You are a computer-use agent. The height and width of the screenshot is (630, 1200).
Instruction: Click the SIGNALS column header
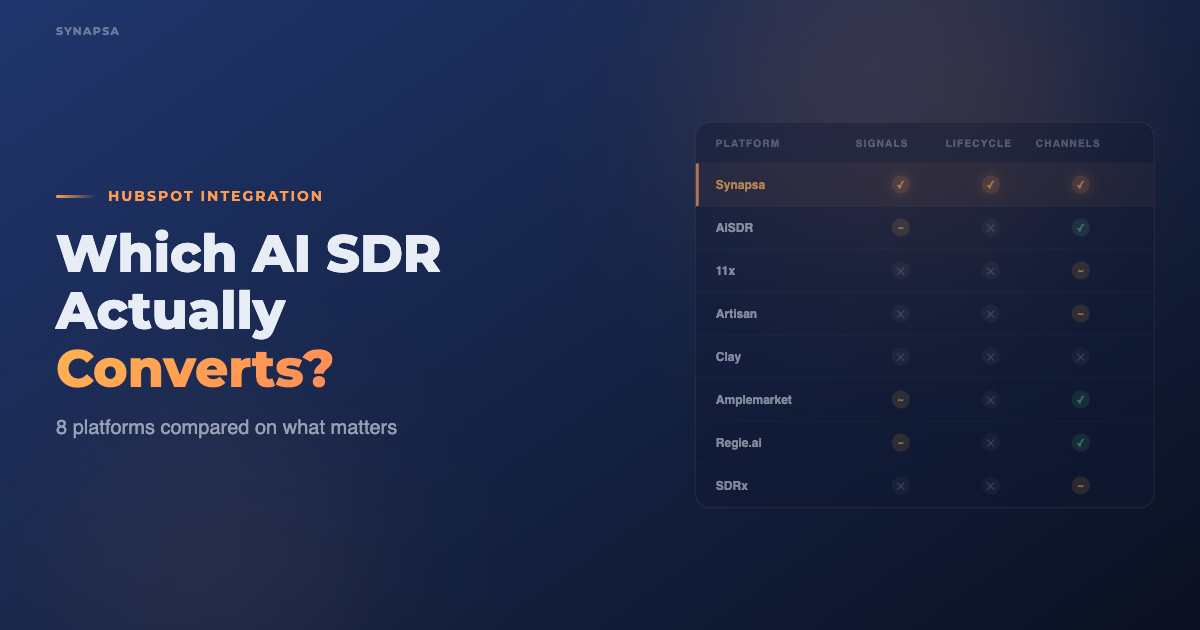point(882,144)
